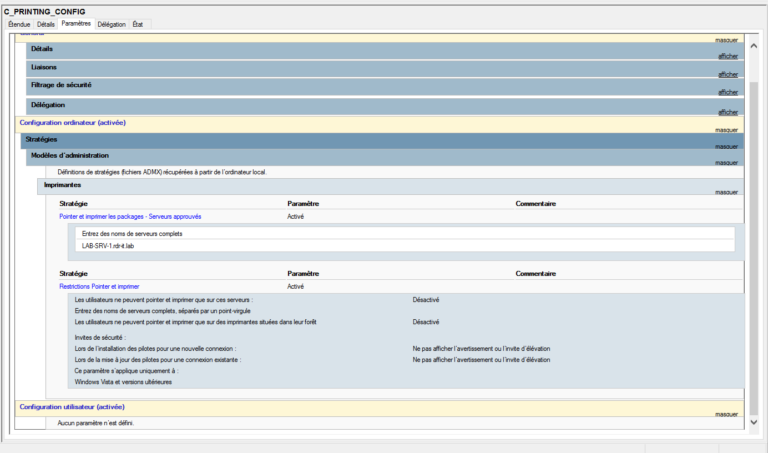Click Activé value of Serveurs approuvés policy

coord(295,216)
